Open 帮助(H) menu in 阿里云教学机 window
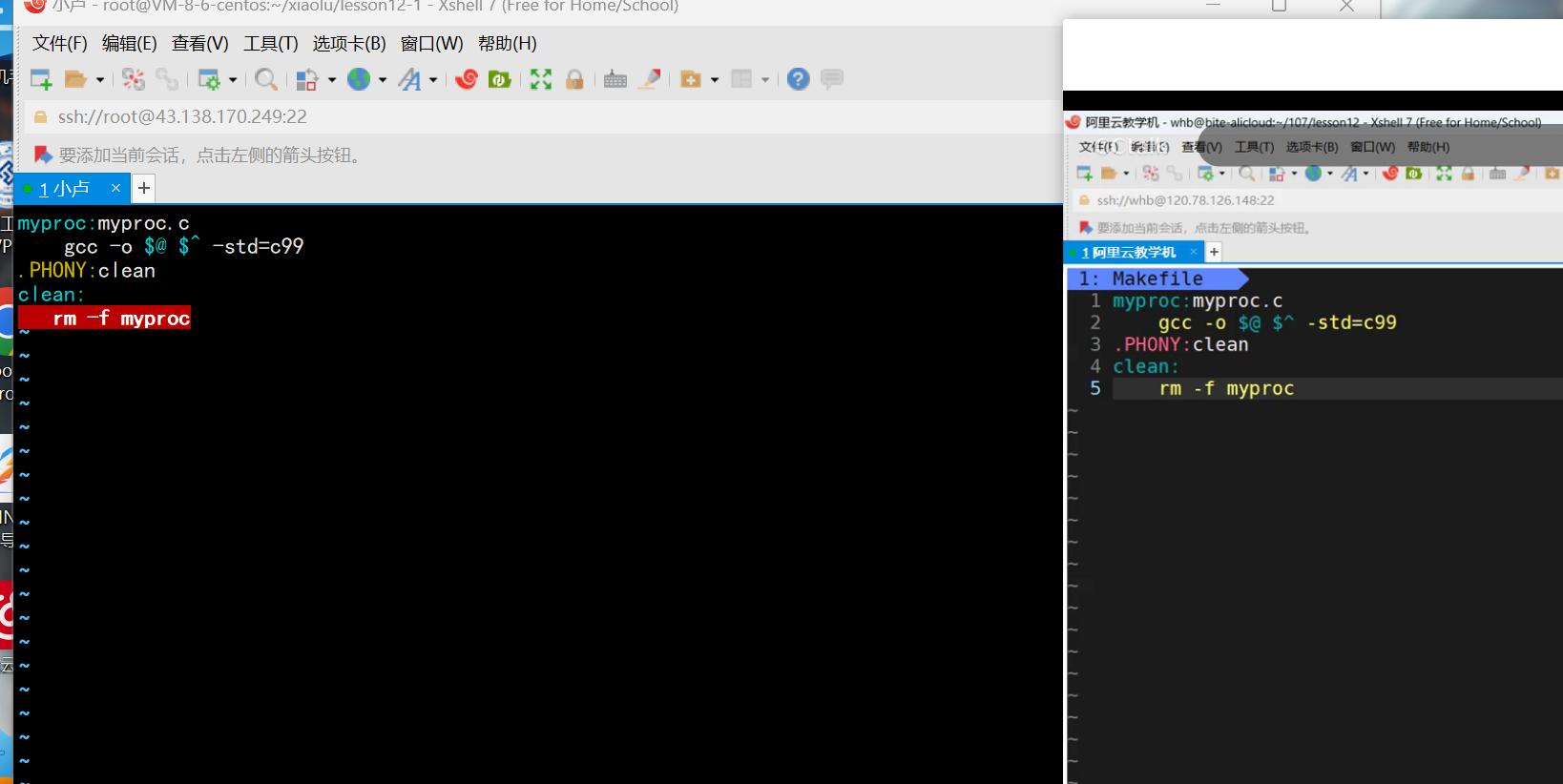Viewport: 1563px width, 784px height. (1428, 147)
